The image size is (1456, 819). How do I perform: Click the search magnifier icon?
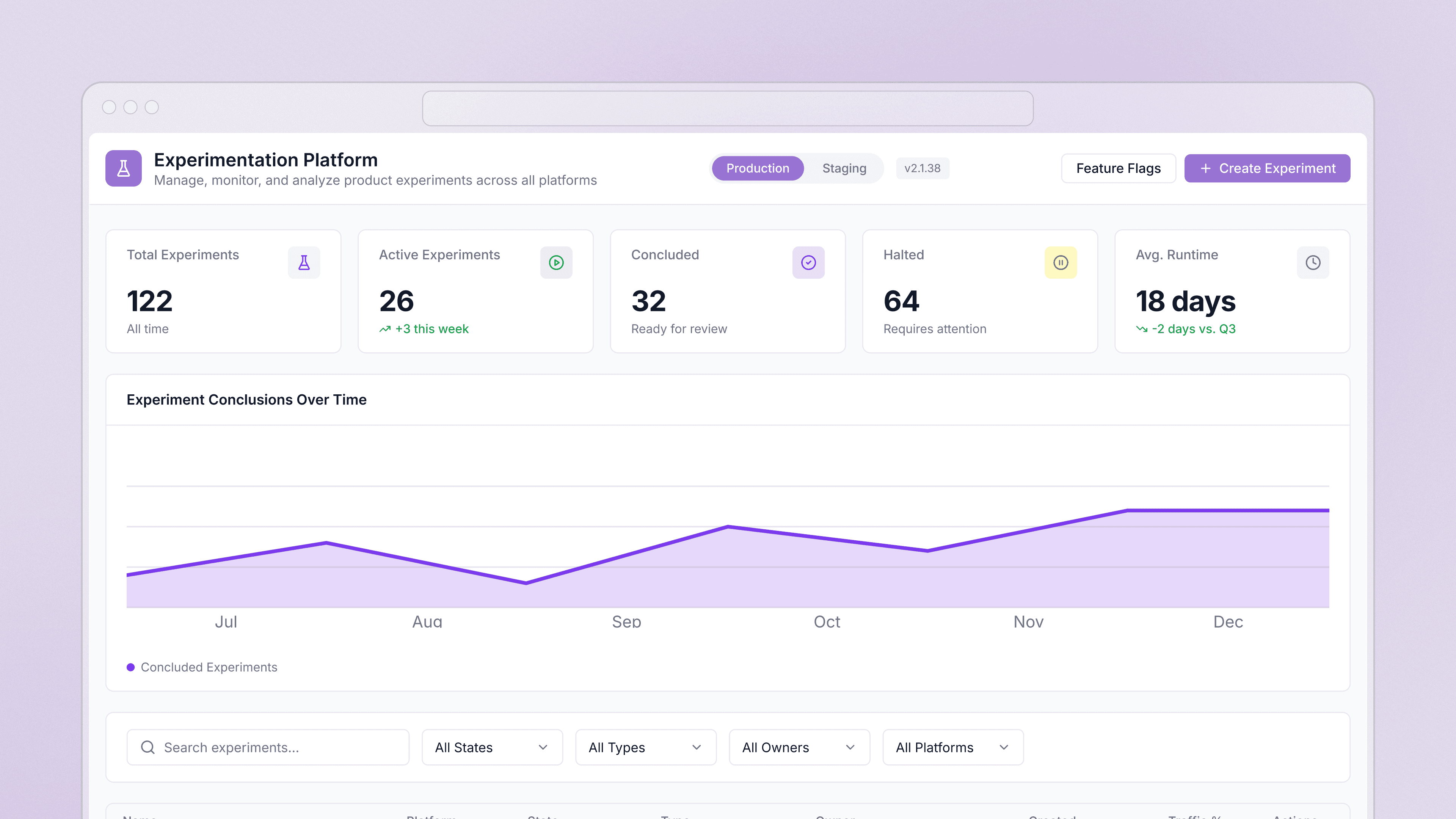pos(147,747)
